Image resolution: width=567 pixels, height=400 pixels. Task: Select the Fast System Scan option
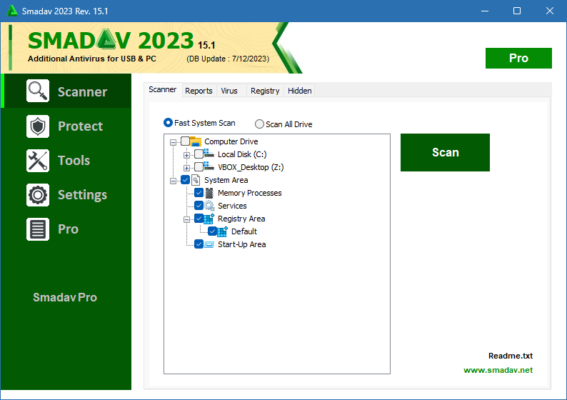click(x=199, y=123)
